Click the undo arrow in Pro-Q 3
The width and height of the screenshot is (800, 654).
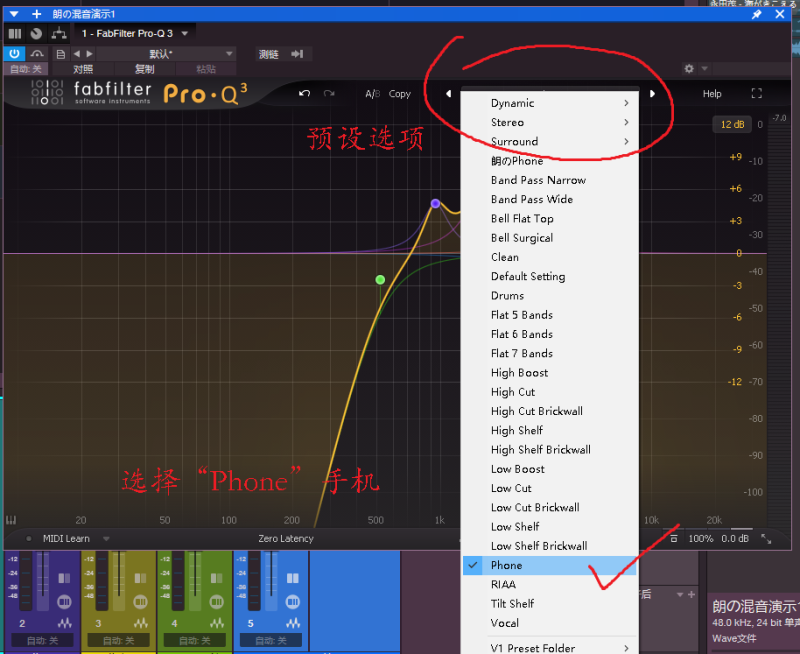point(304,94)
